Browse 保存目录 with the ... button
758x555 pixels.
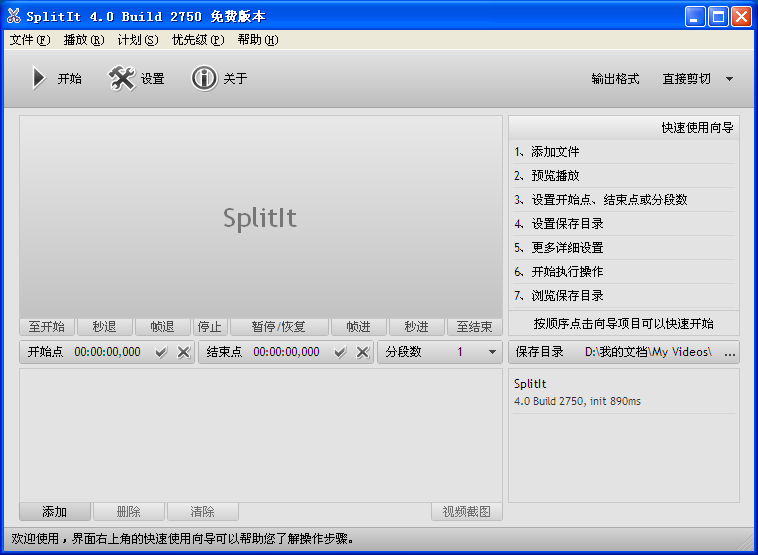coord(730,352)
